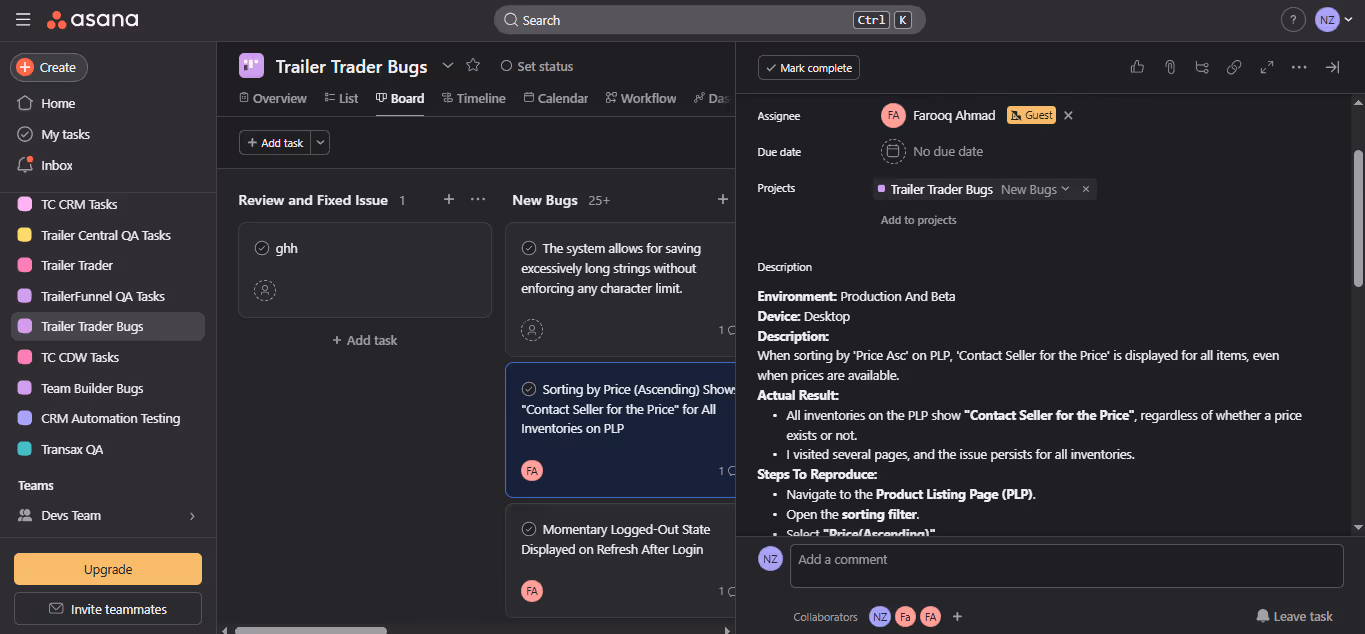This screenshot has width=1365, height=634.
Task: Open task more actions ellipsis
Action: click(x=1299, y=67)
